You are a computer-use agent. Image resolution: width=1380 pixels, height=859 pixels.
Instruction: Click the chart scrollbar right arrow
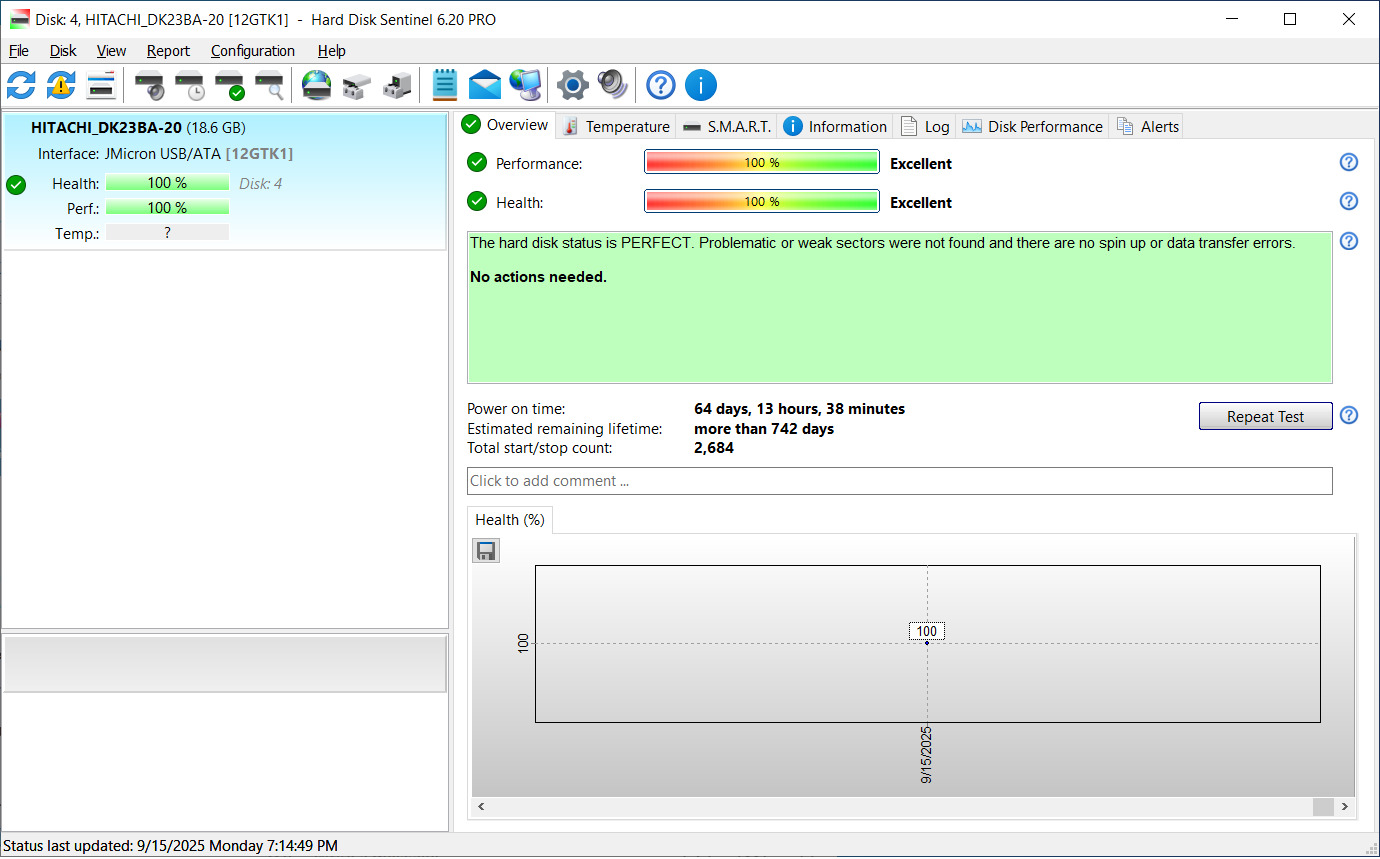coord(1345,807)
